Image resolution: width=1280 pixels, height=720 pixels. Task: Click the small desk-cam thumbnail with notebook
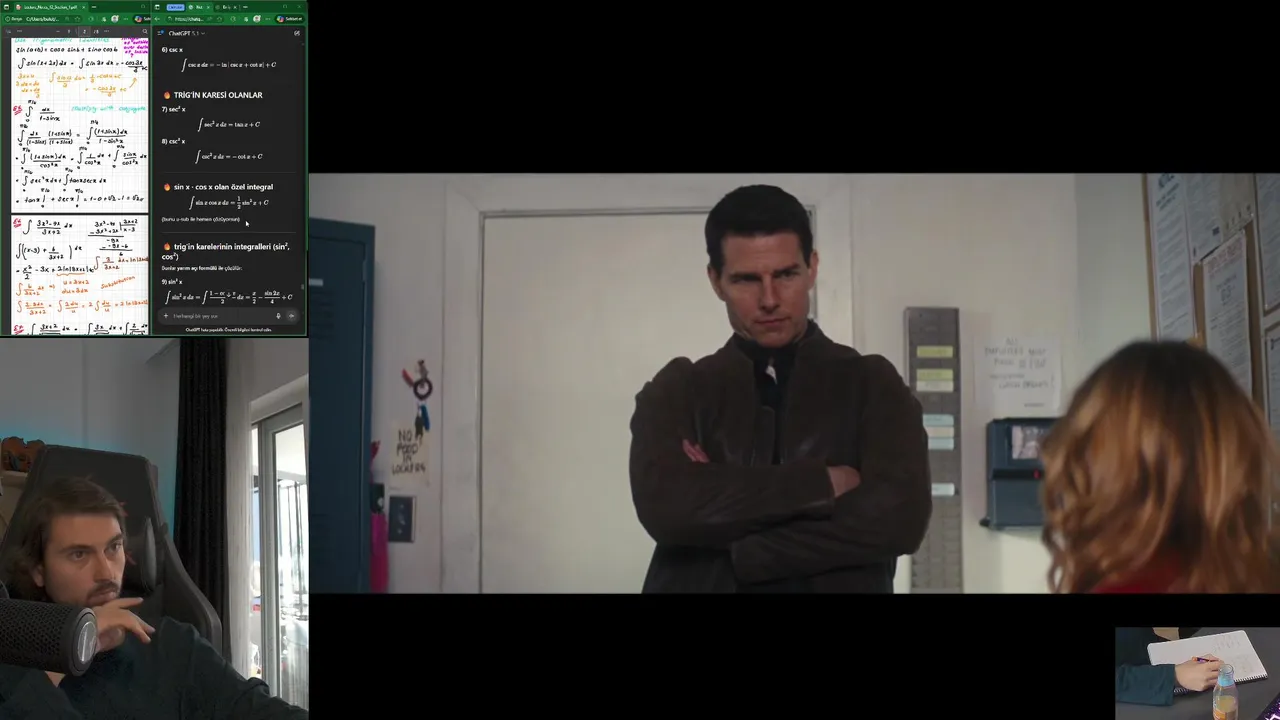1197,673
